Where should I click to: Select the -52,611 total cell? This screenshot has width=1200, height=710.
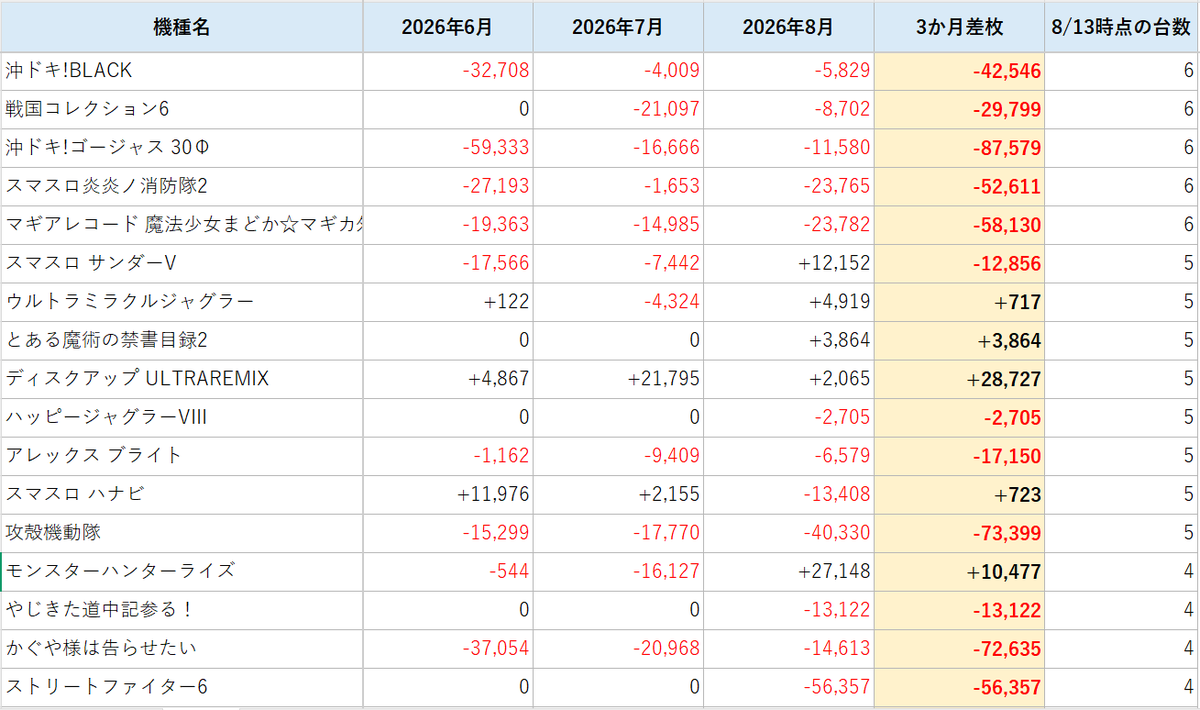pyautogui.click(x=960, y=186)
